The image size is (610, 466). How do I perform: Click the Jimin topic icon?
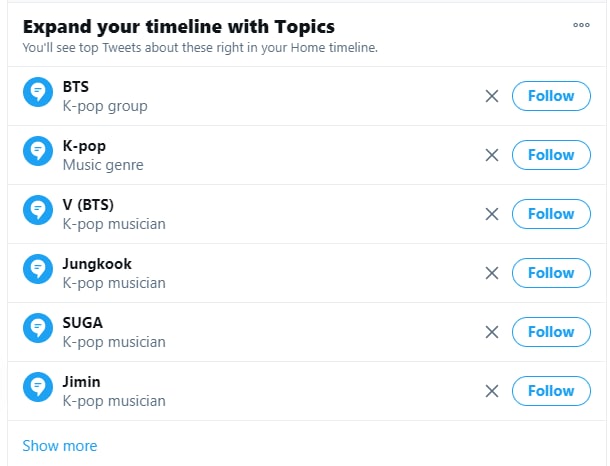[38, 387]
